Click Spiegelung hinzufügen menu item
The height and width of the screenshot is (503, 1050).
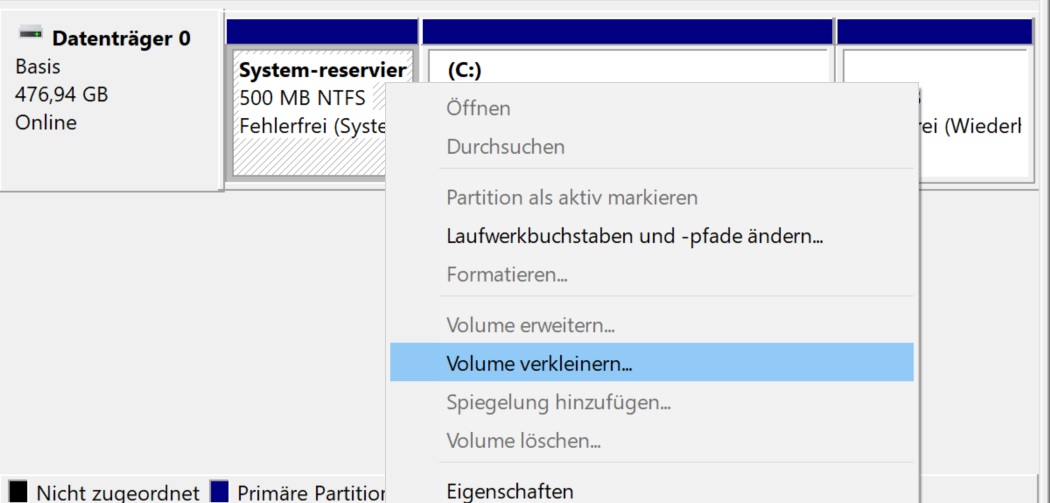point(558,403)
